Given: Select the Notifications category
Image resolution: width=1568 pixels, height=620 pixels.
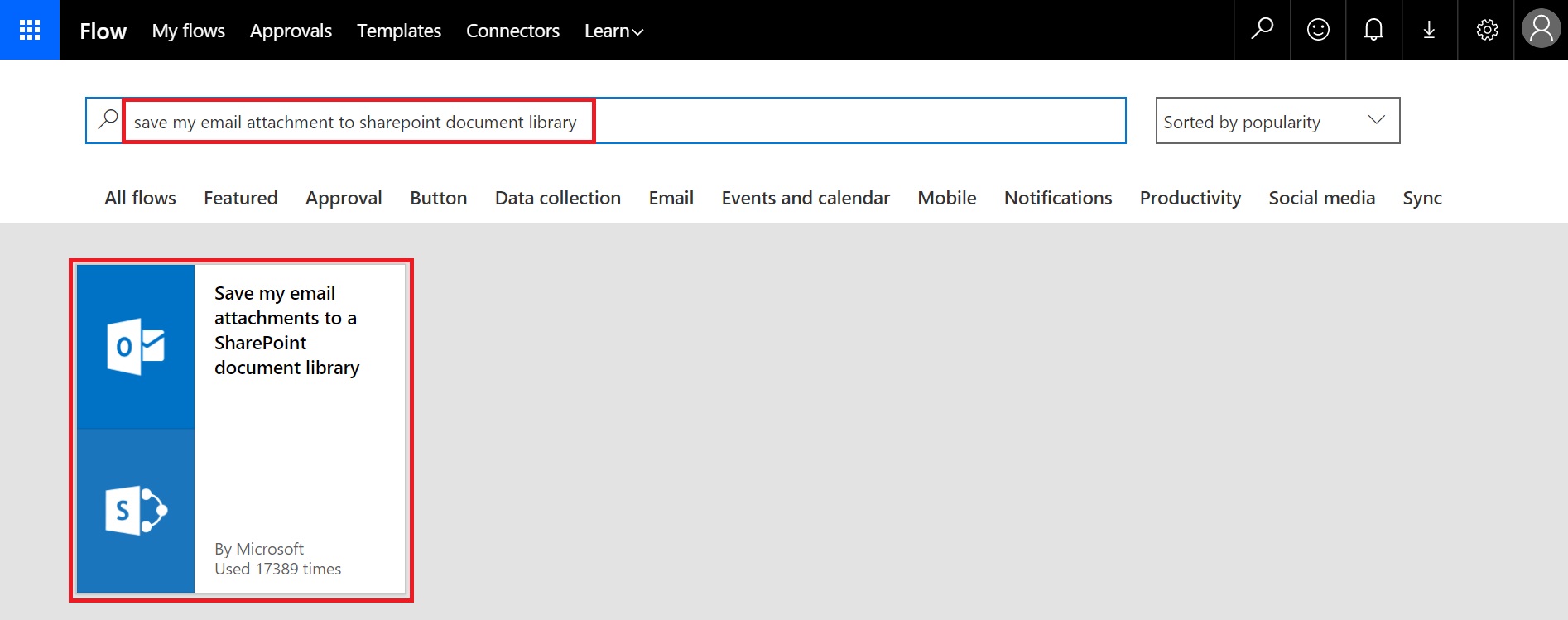Looking at the screenshot, I should pyautogui.click(x=1058, y=198).
